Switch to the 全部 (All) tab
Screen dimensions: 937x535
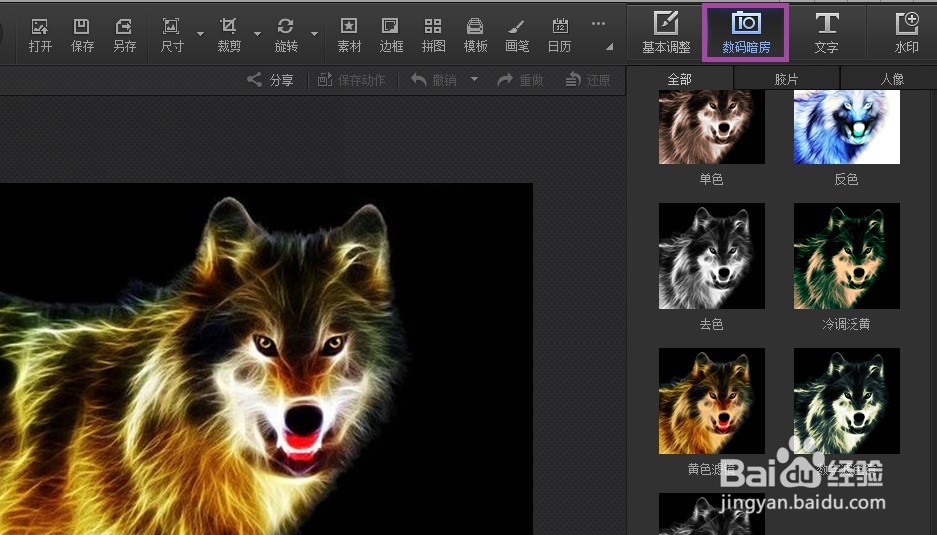679,79
